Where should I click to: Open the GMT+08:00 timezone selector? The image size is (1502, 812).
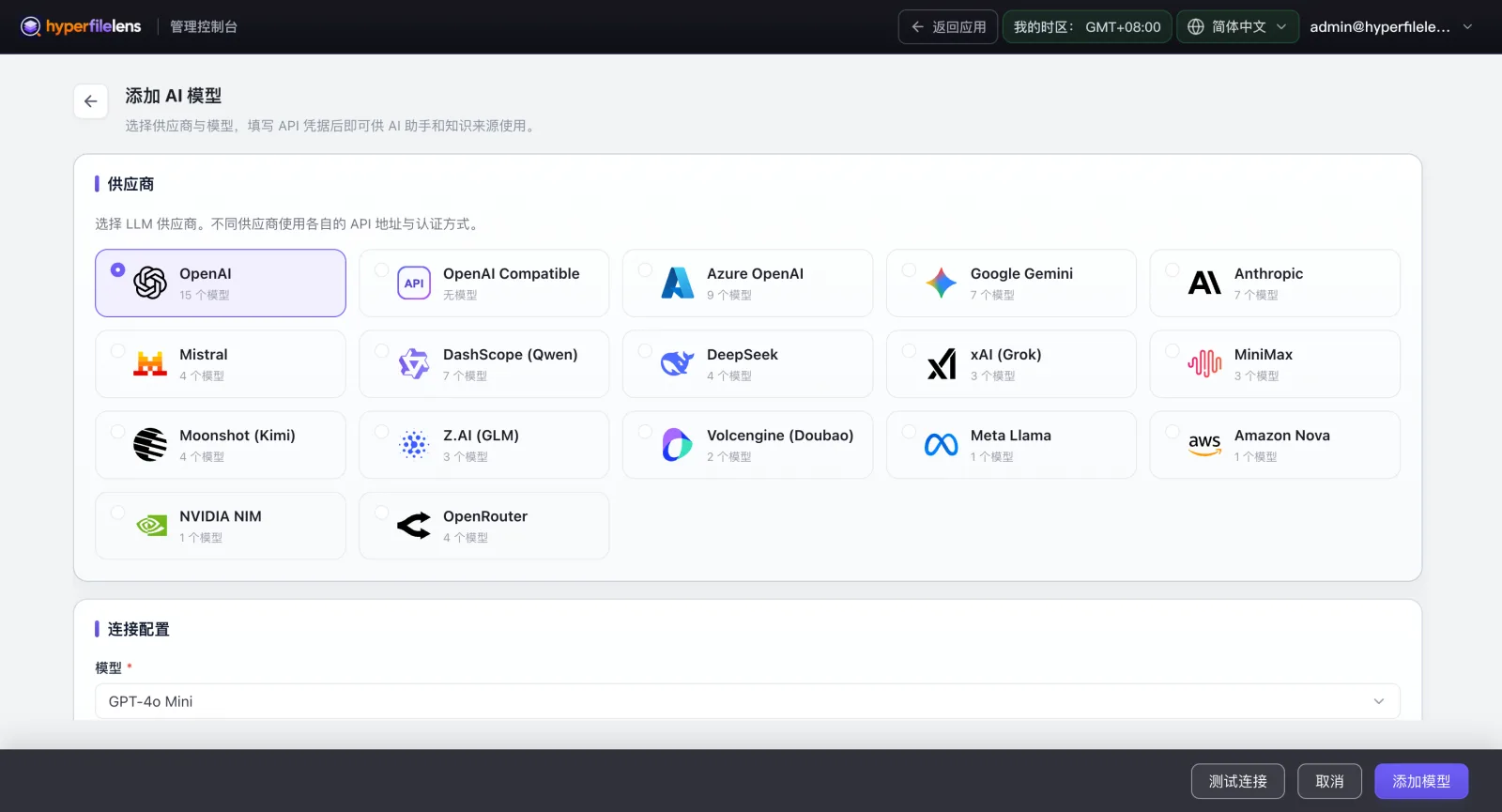pyautogui.click(x=1087, y=27)
